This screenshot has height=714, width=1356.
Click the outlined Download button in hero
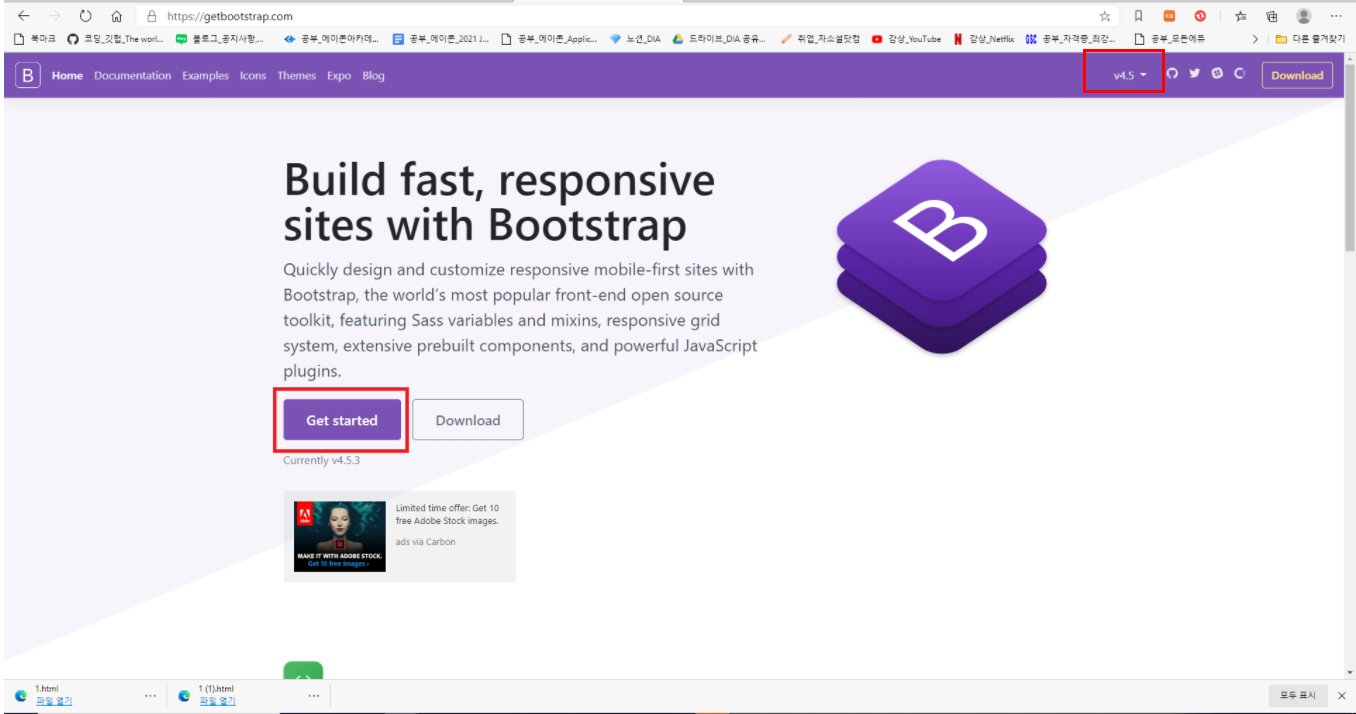tap(468, 420)
